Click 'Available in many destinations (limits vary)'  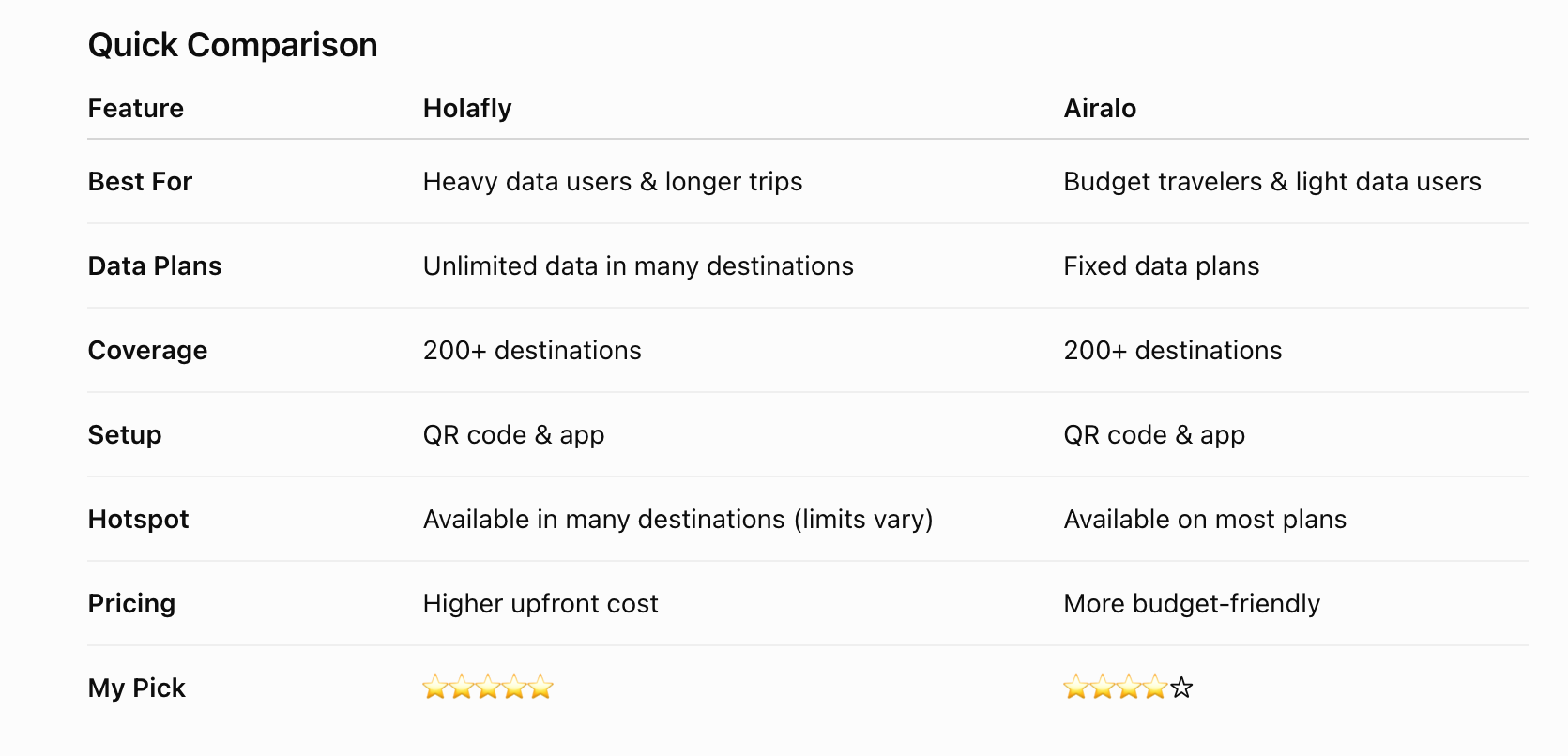[678, 520]
